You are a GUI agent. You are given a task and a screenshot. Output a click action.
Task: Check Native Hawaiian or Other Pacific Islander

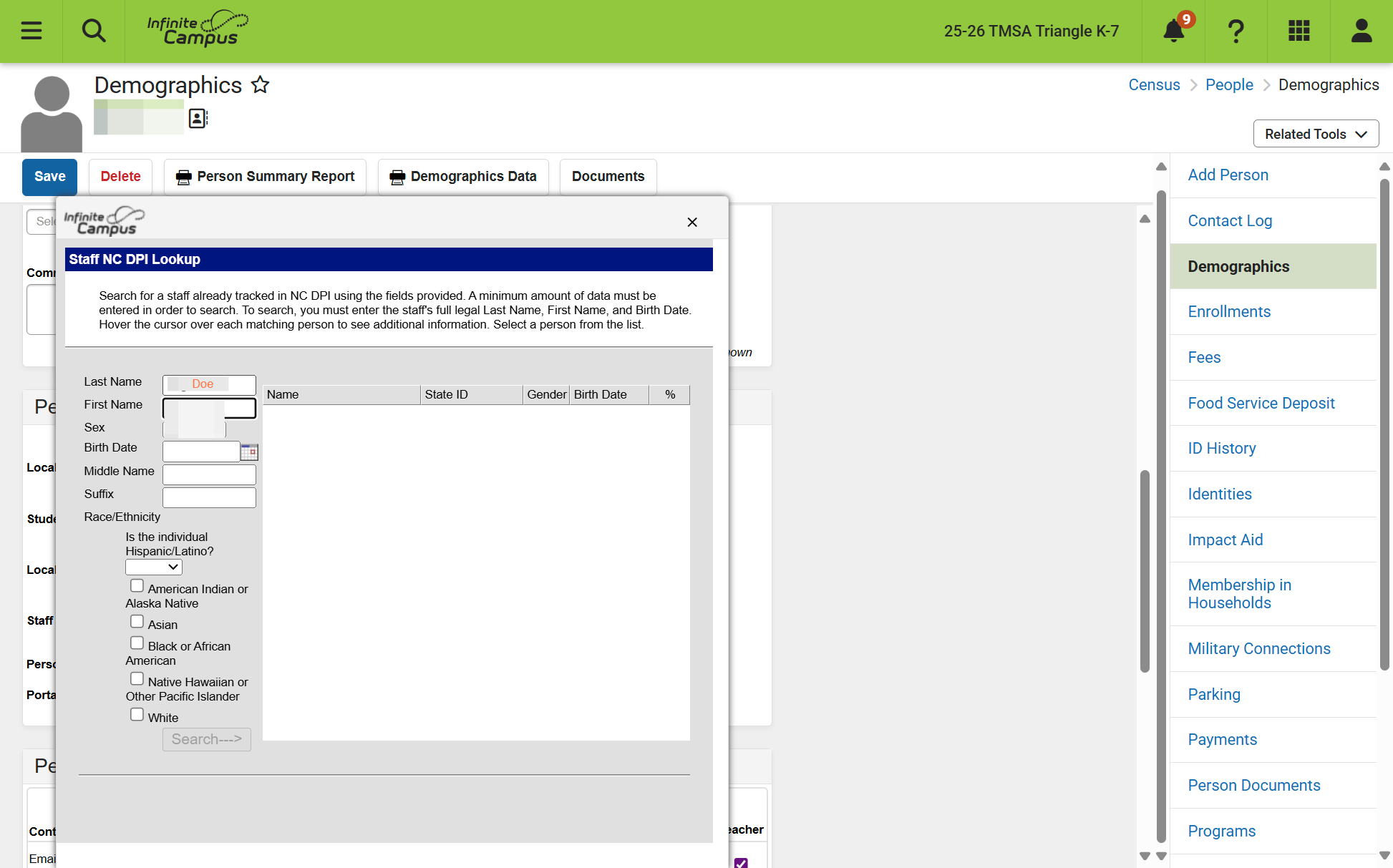(x=137, y=679)
